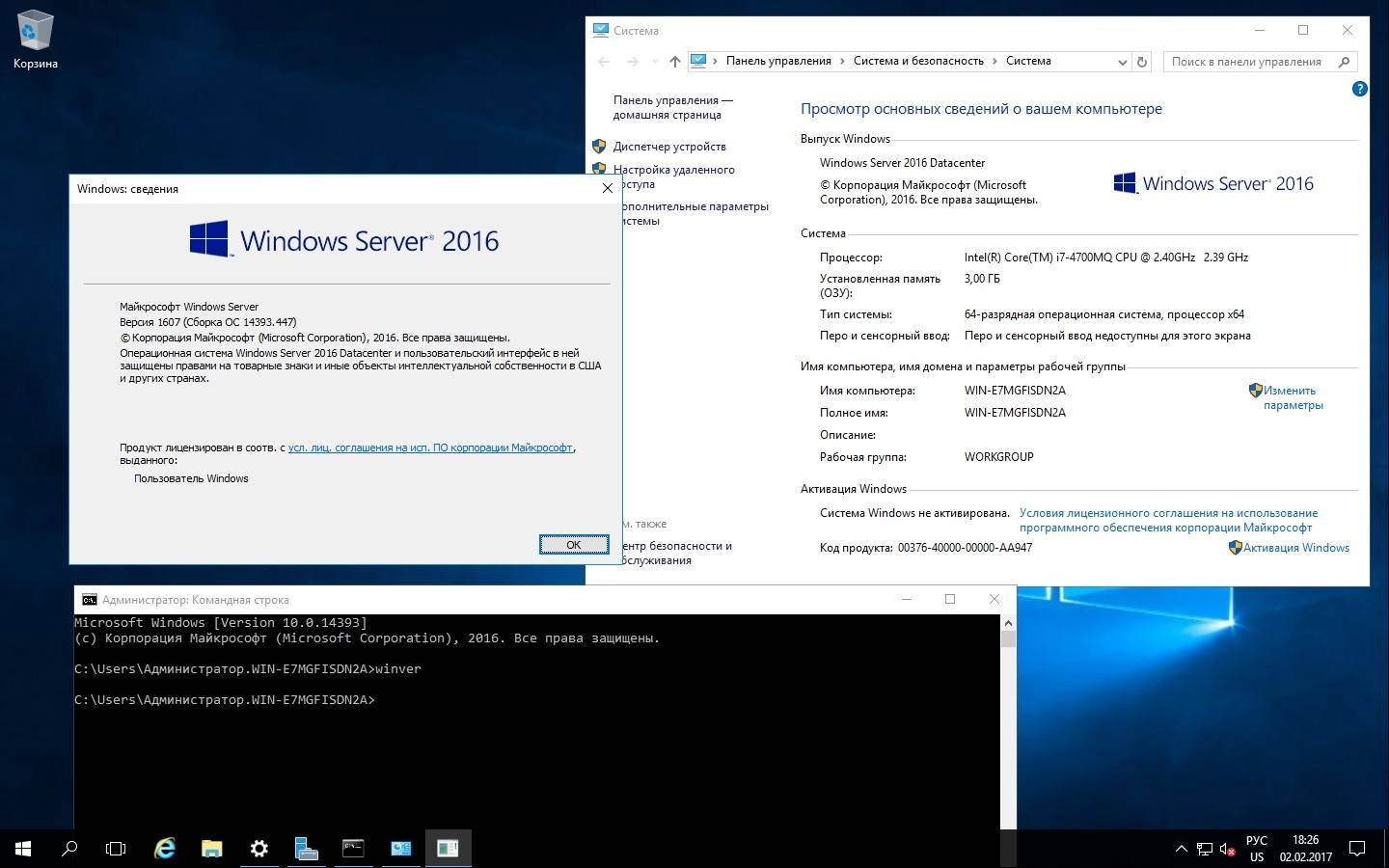Open license terms Условия лицензионного соглашения link
The image size is (1389, 868).
pos(1168,520)
